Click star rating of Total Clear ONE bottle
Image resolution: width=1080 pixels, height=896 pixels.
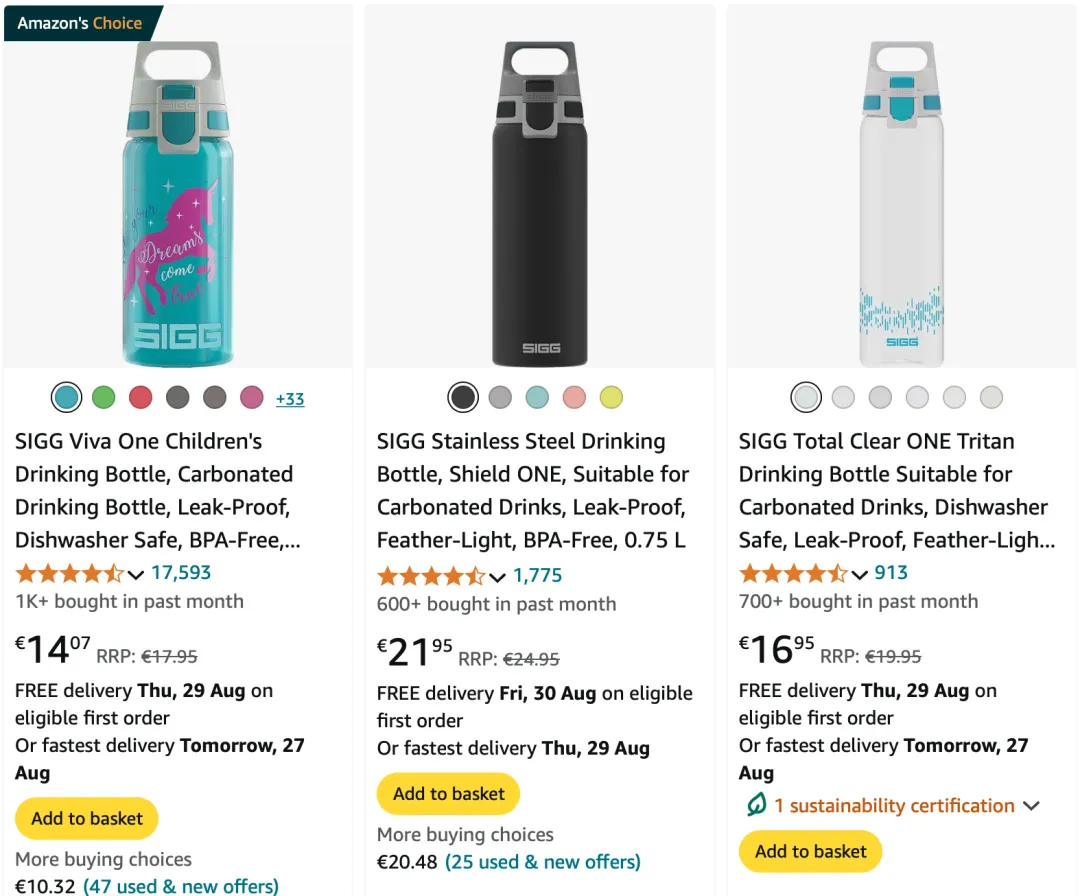coord(793,573)
